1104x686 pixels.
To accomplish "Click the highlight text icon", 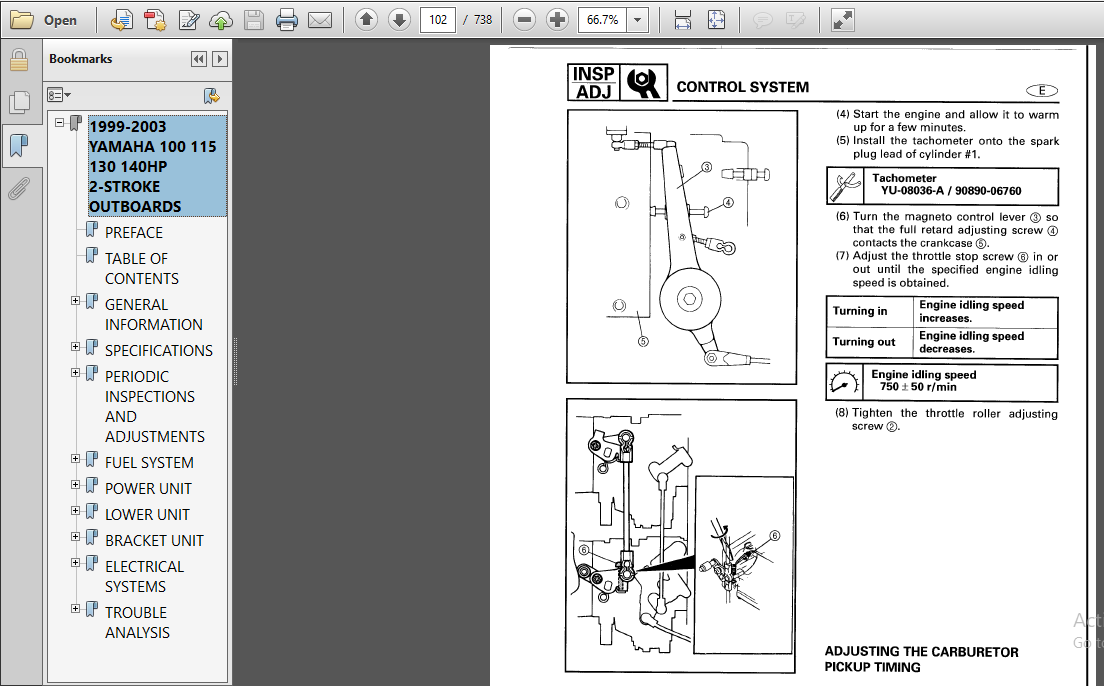I will point(796,20).
